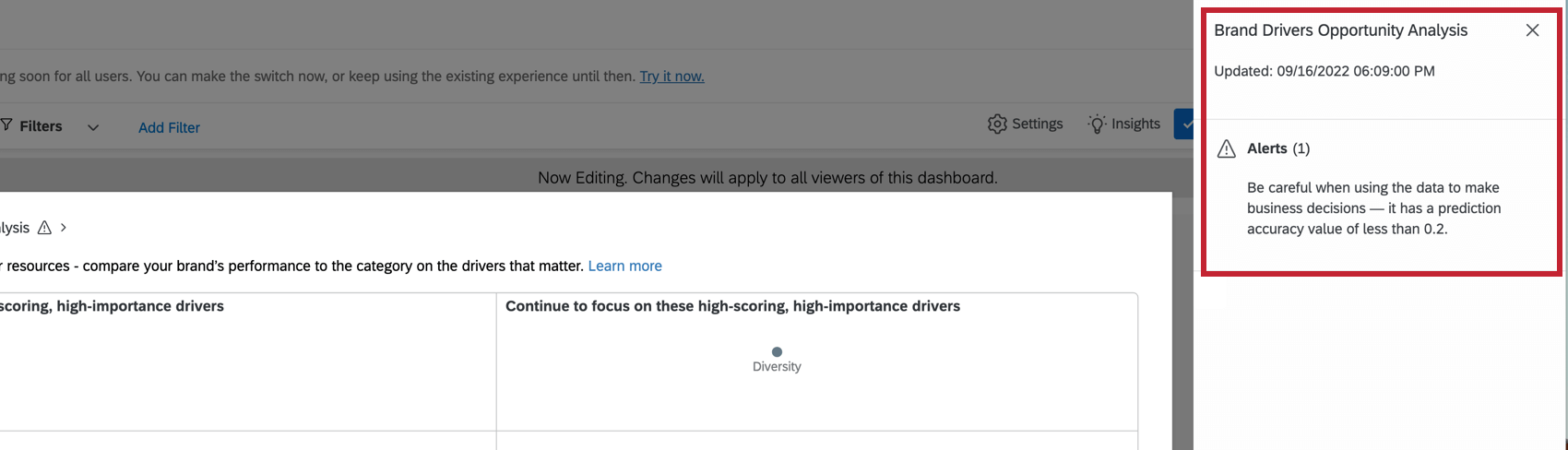The image size is (1568, 450).
Task: Open the 'Try it now.' link
Action: point(671,77)
